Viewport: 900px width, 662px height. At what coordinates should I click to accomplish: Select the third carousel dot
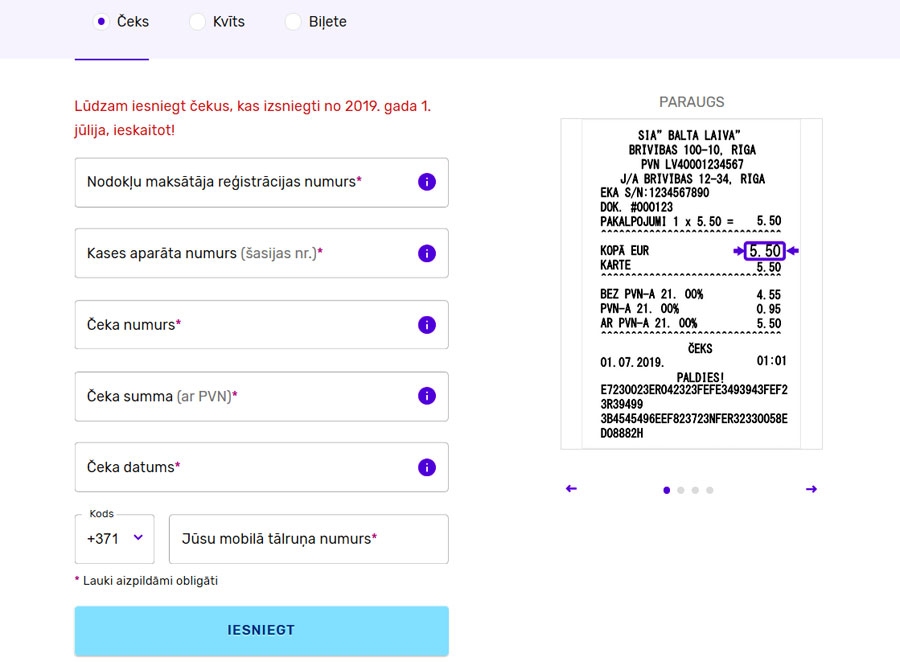point(695,490)
